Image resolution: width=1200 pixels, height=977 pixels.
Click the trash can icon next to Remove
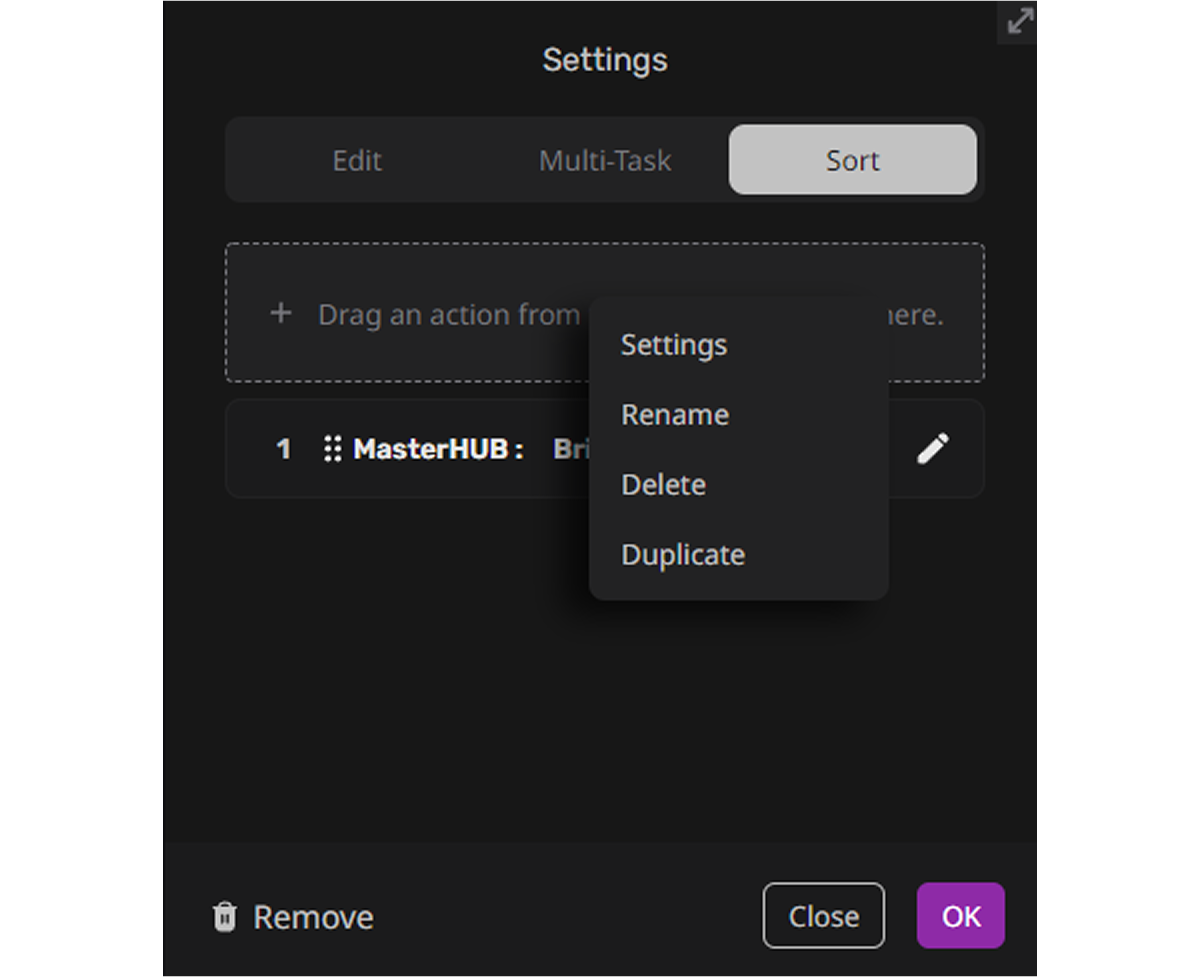[225, 917]
